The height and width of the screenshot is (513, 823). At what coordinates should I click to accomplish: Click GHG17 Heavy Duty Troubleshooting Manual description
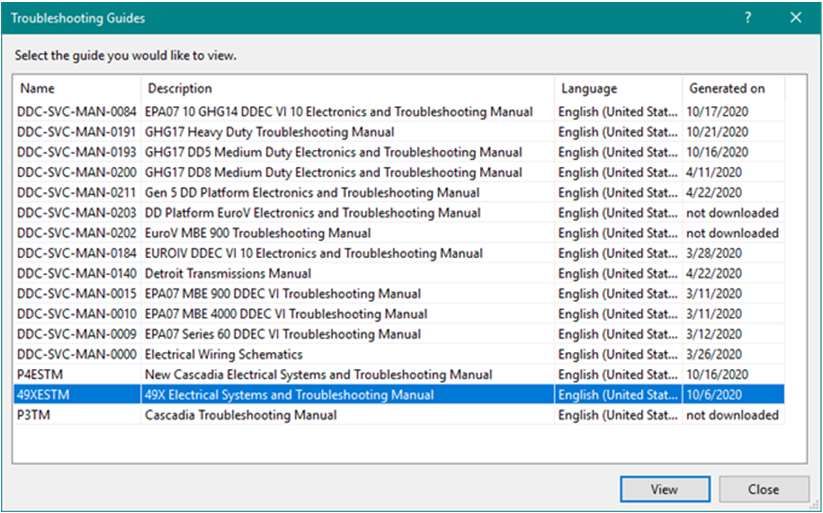[x=269, y=132]
